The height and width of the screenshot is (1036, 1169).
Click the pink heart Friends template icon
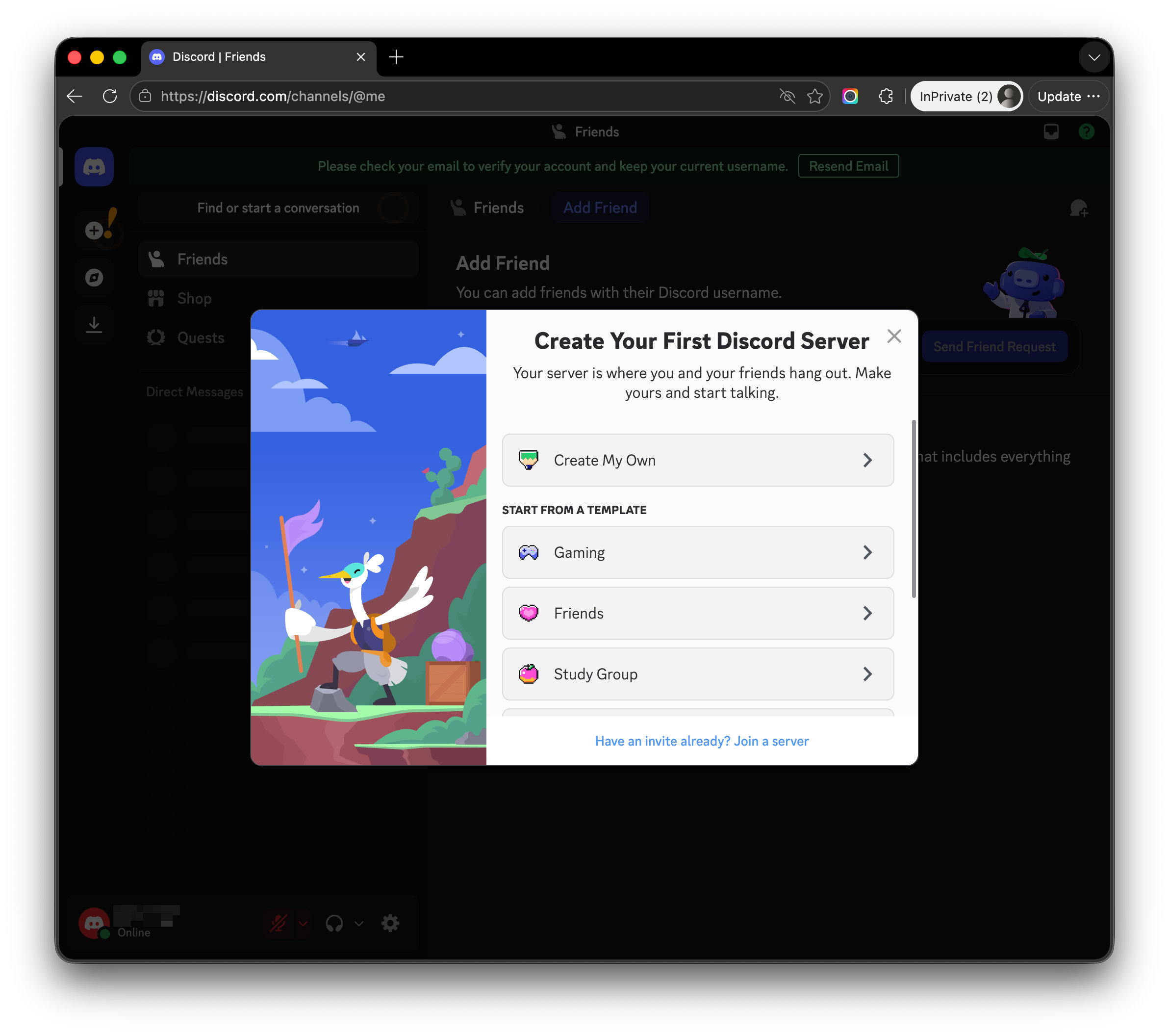[x=529, y=613]
